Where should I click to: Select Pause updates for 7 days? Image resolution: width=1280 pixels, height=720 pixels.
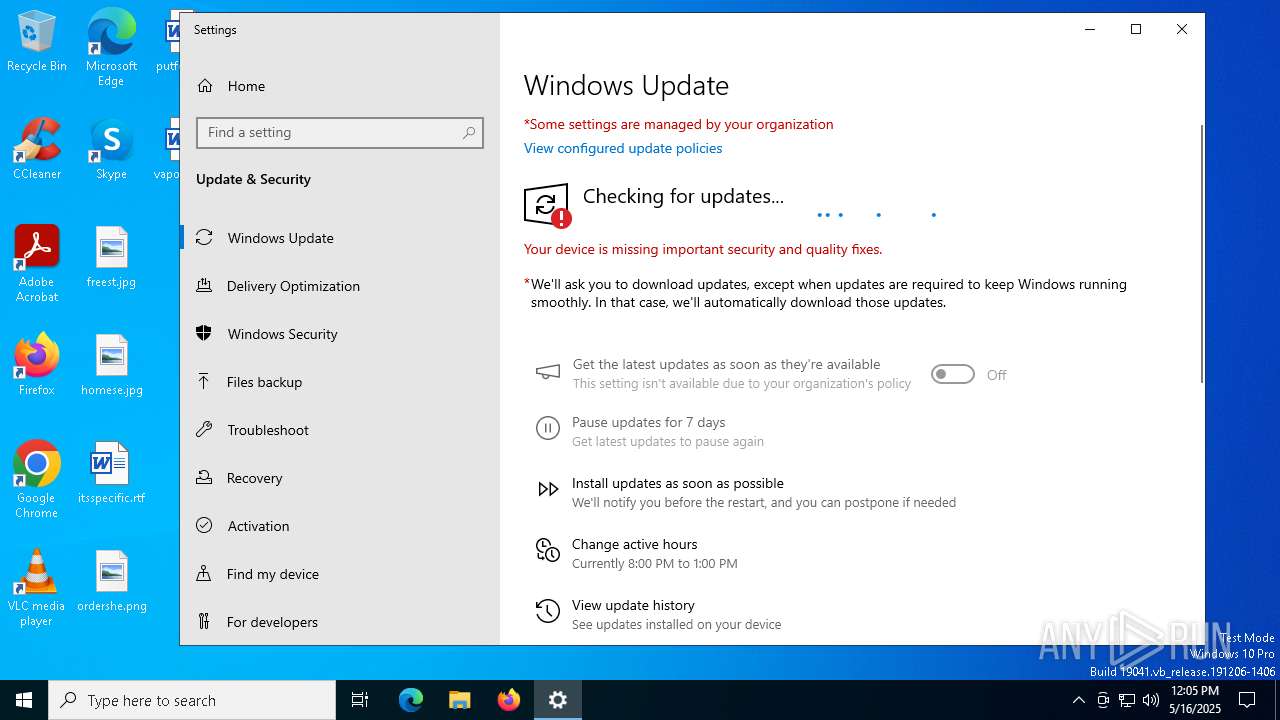(649, 422)
